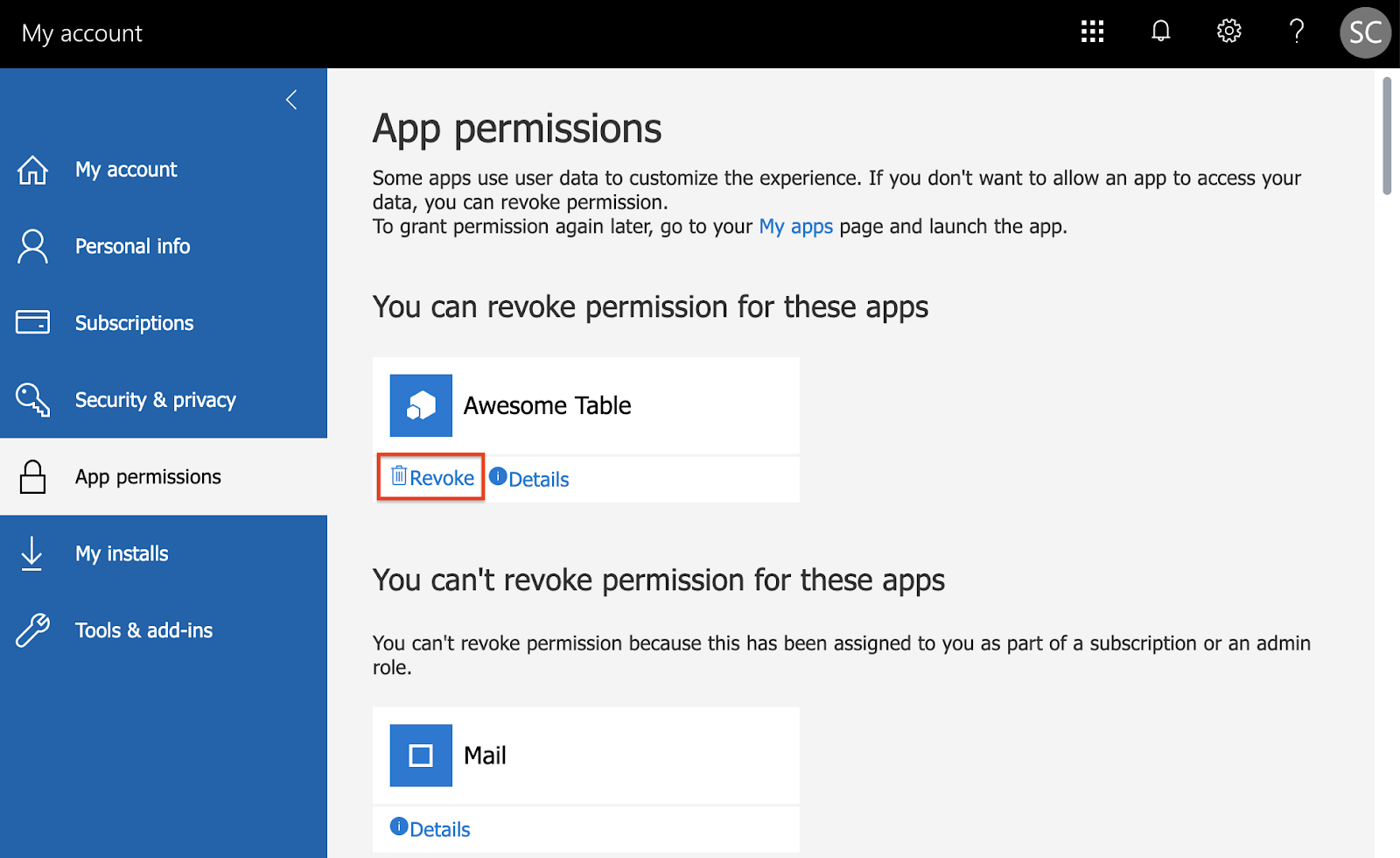The height and width of the screenshot is (858, 1400).
Task: Click the Mail app icon
Action: point(421,756)
